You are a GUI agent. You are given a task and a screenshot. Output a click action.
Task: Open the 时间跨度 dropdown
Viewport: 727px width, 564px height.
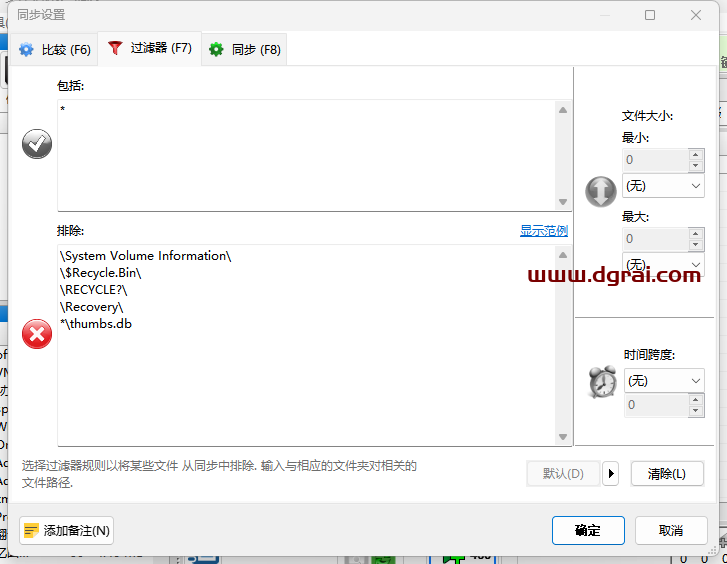click(664, 381)
